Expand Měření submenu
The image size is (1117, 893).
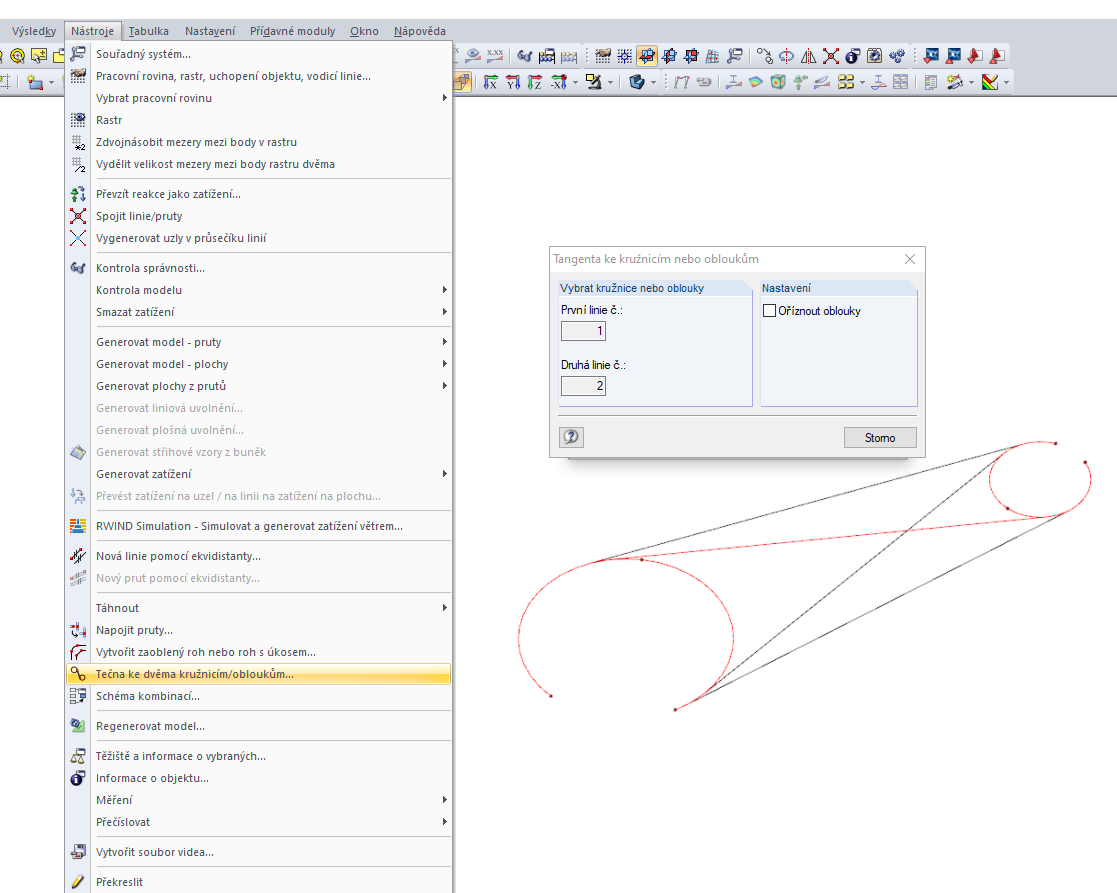(259, 800)
